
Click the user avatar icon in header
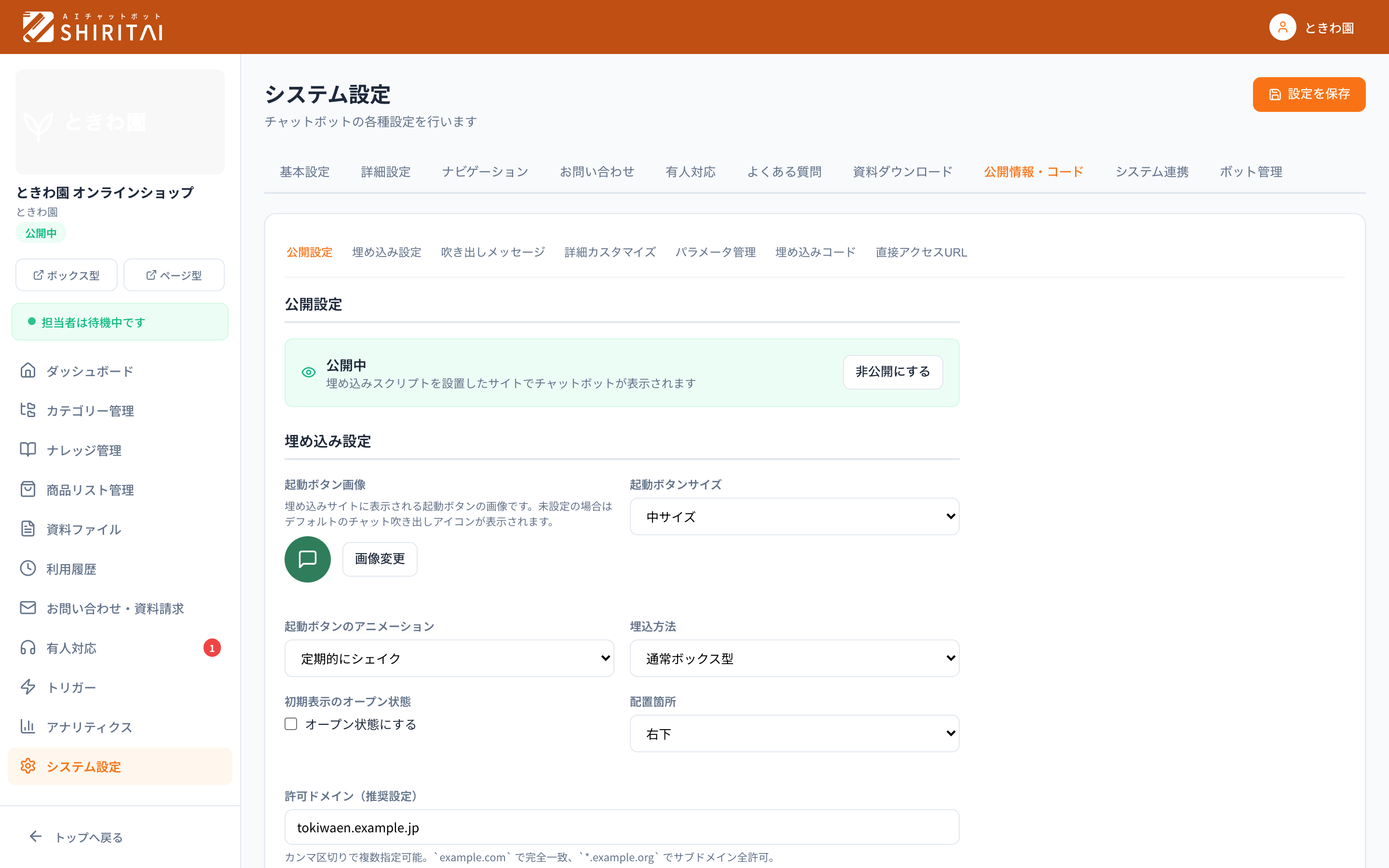(x=1282, y=27)
